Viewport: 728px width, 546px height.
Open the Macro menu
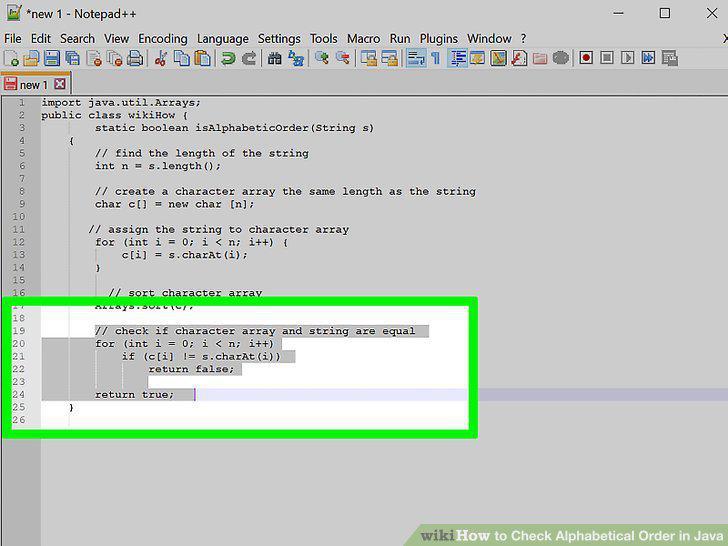point(364,39)
